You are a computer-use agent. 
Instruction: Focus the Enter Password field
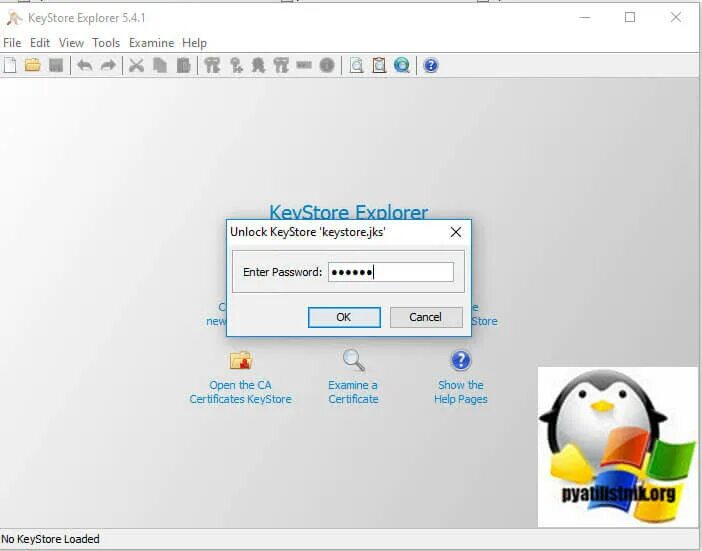(391, 272)
